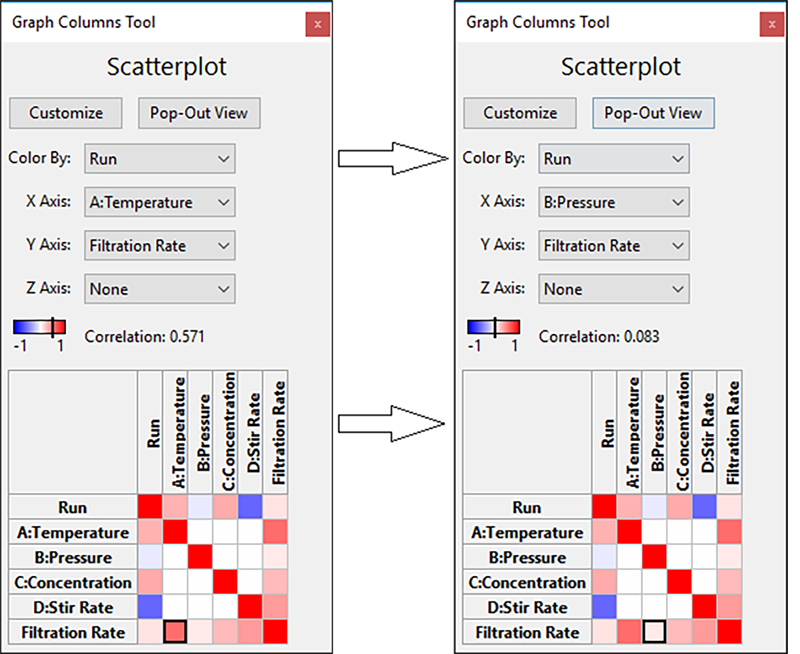Close the left Graph Columns Tool window
Screen dimensions: 800x654
coord(317,24)
